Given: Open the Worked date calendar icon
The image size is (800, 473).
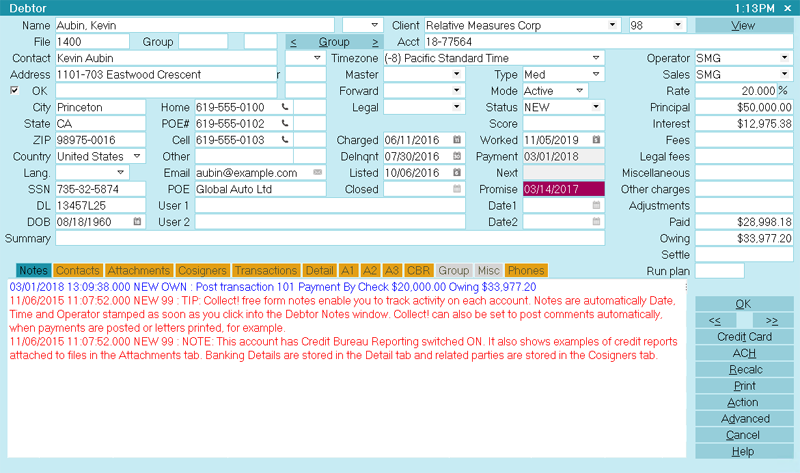Looking at the screenshot, I should (596, 140).
